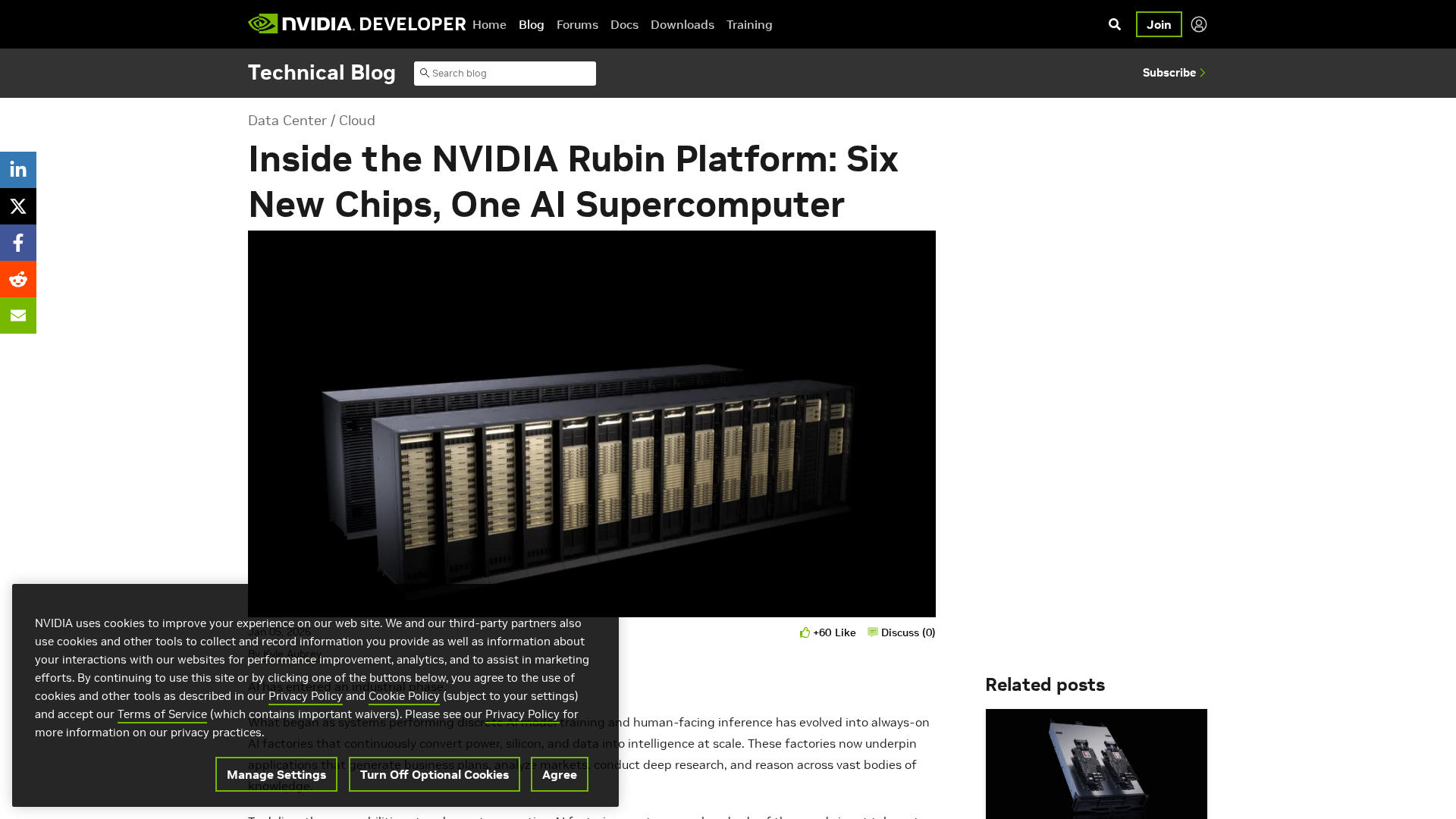Share article on Reddit

tap(18, 279)
